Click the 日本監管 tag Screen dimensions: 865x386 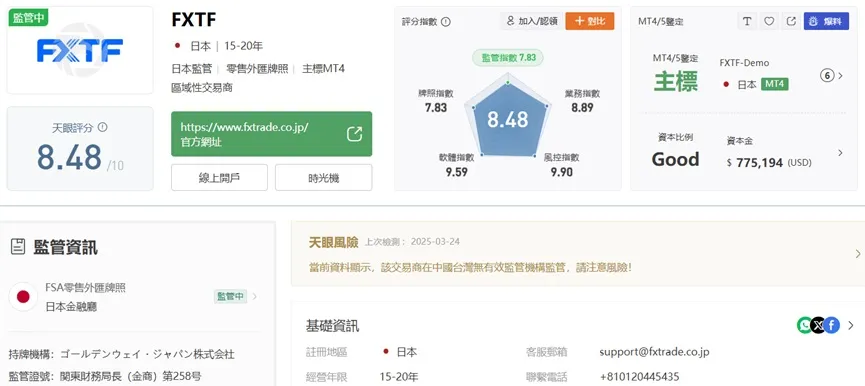pos(191,69)
